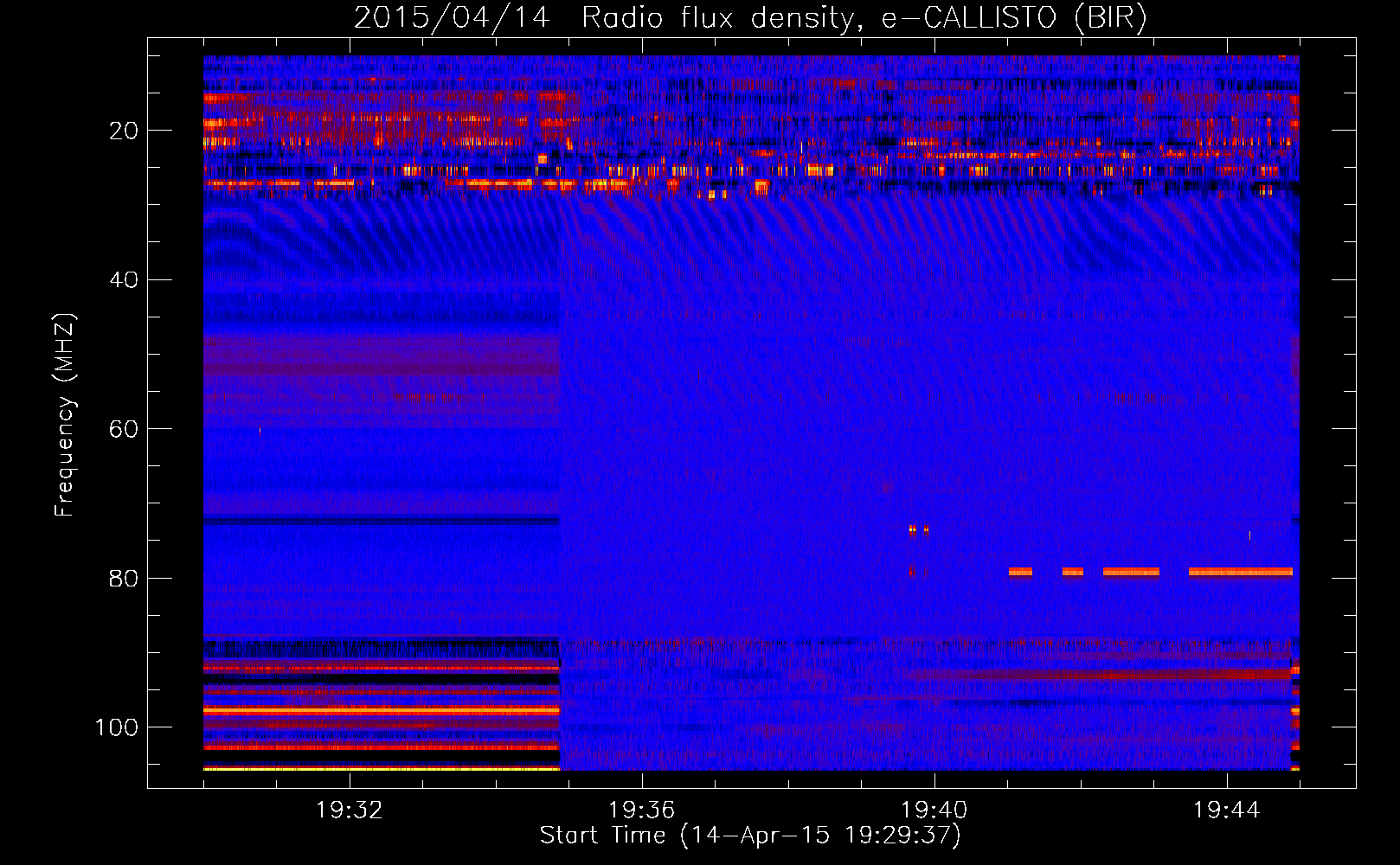
Task: Click the longest orange burst segment near 80 MHz
Action: pyautogui.click(x=1241, y=572)
